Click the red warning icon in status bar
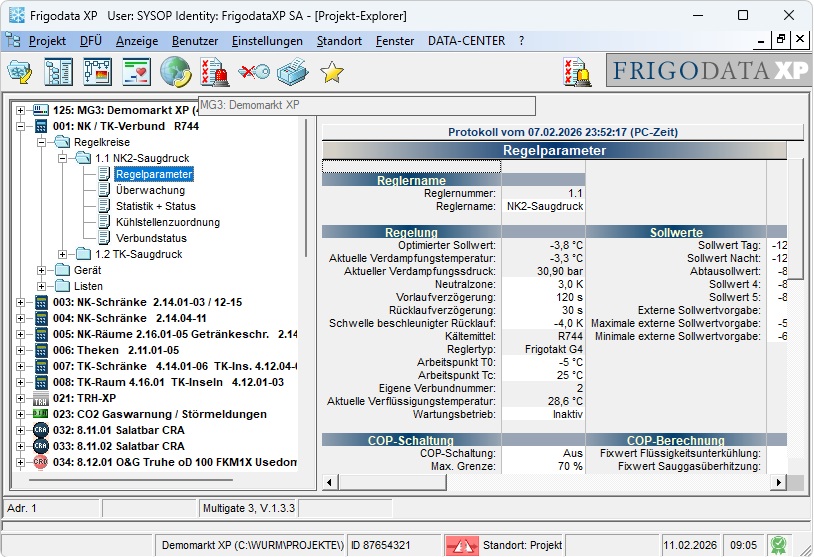This screenshot has height=557, width=814. click(x=462, y=546)
